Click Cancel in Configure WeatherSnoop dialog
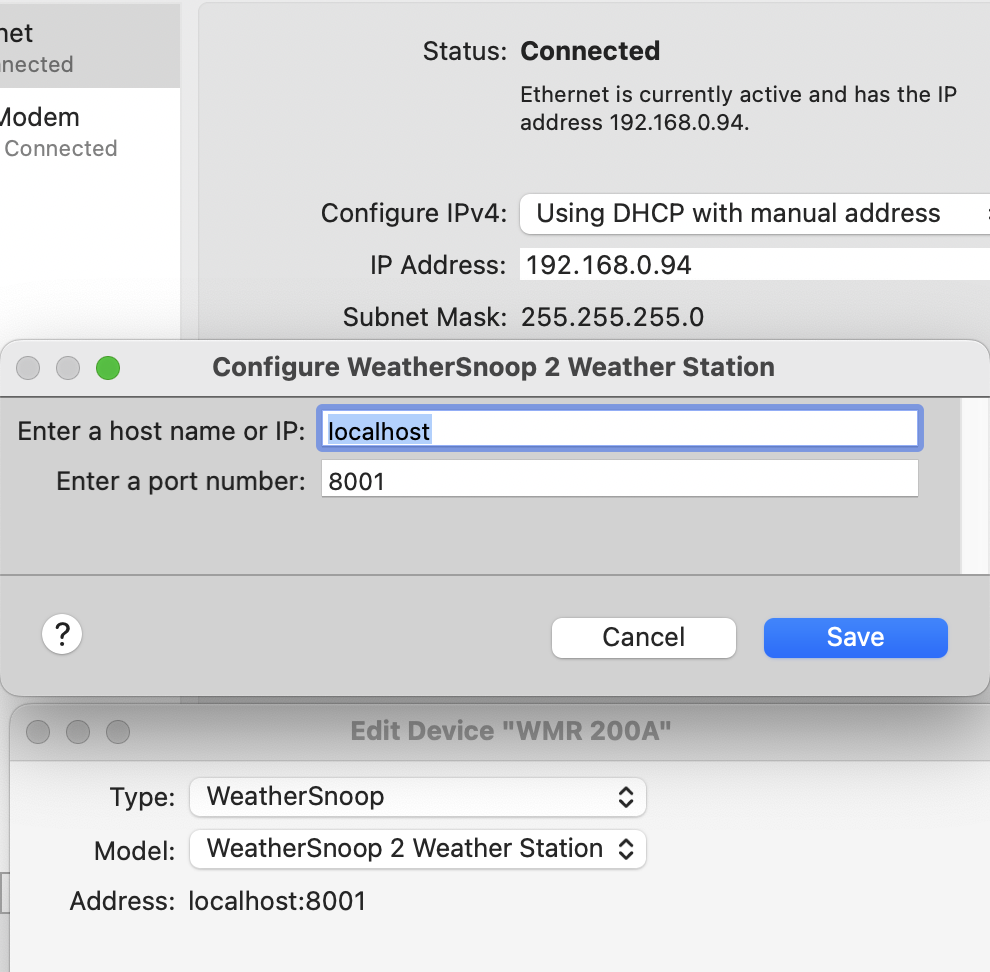990x972 pixels. pyautogui.click(x=643, y=637)
